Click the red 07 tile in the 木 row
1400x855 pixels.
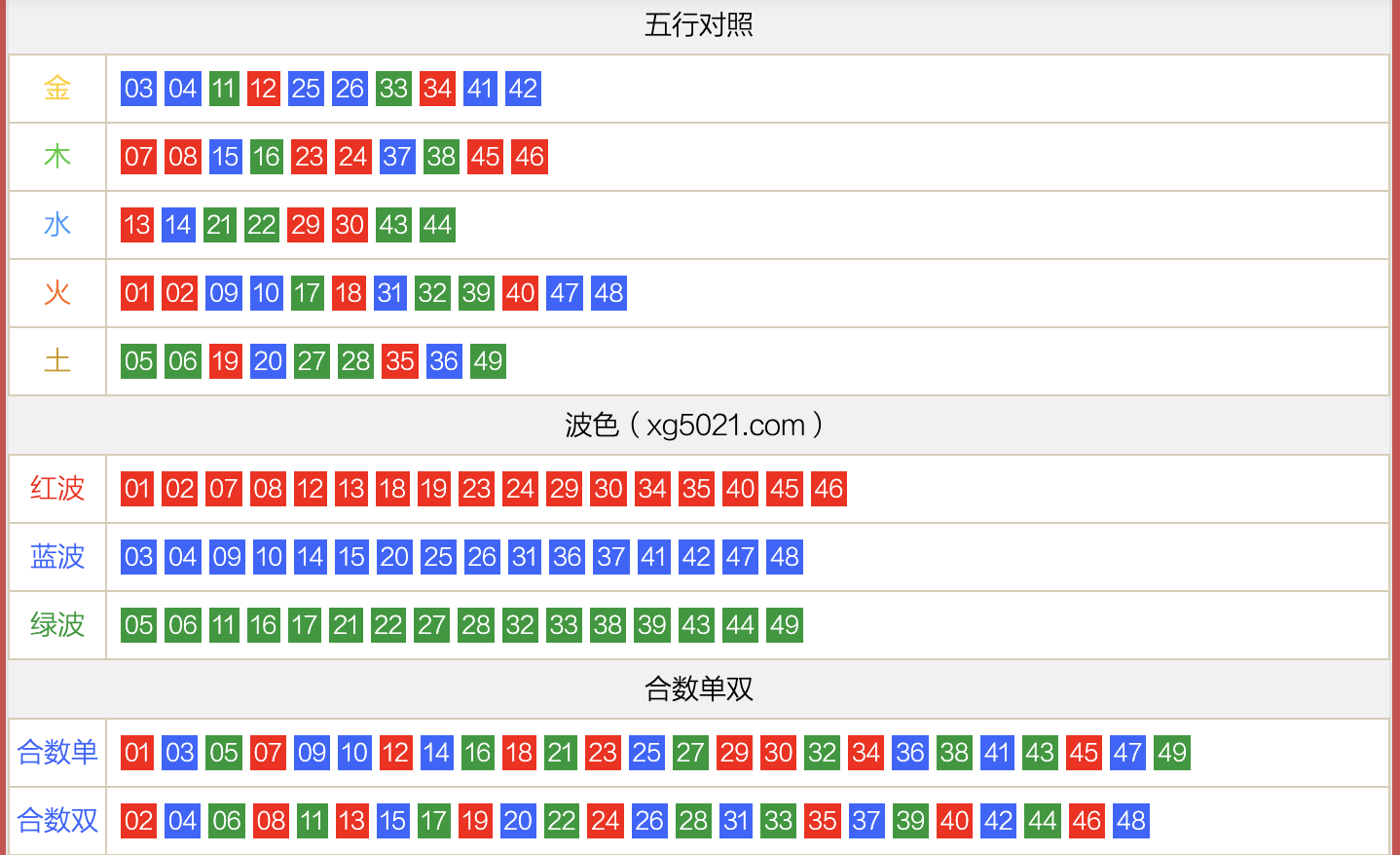(138, 156)
